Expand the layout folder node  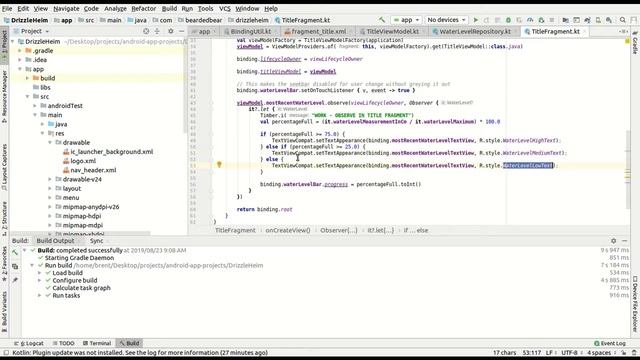(50, 188)
